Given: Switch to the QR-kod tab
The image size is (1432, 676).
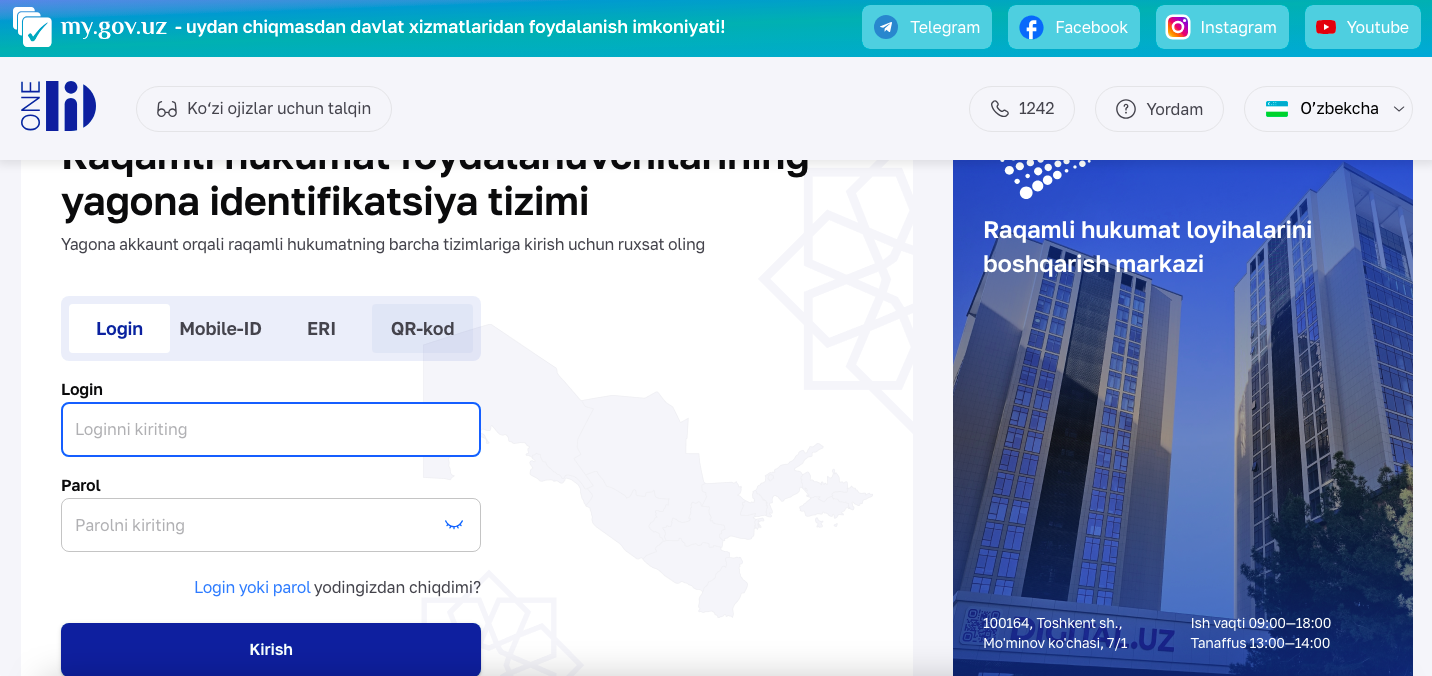Looking at the screenshot, I should click(422, 329).
